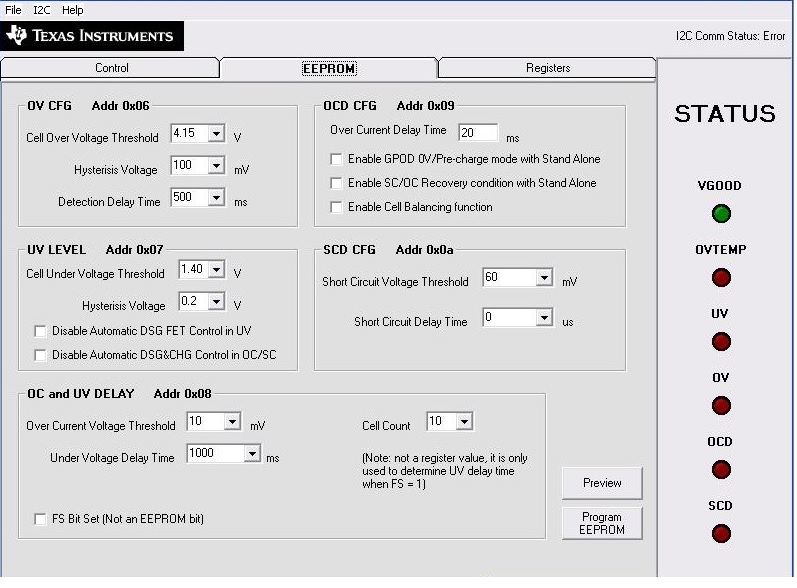Click the SCD status LED indicator
Screen dimensions: 797x588
720,533
